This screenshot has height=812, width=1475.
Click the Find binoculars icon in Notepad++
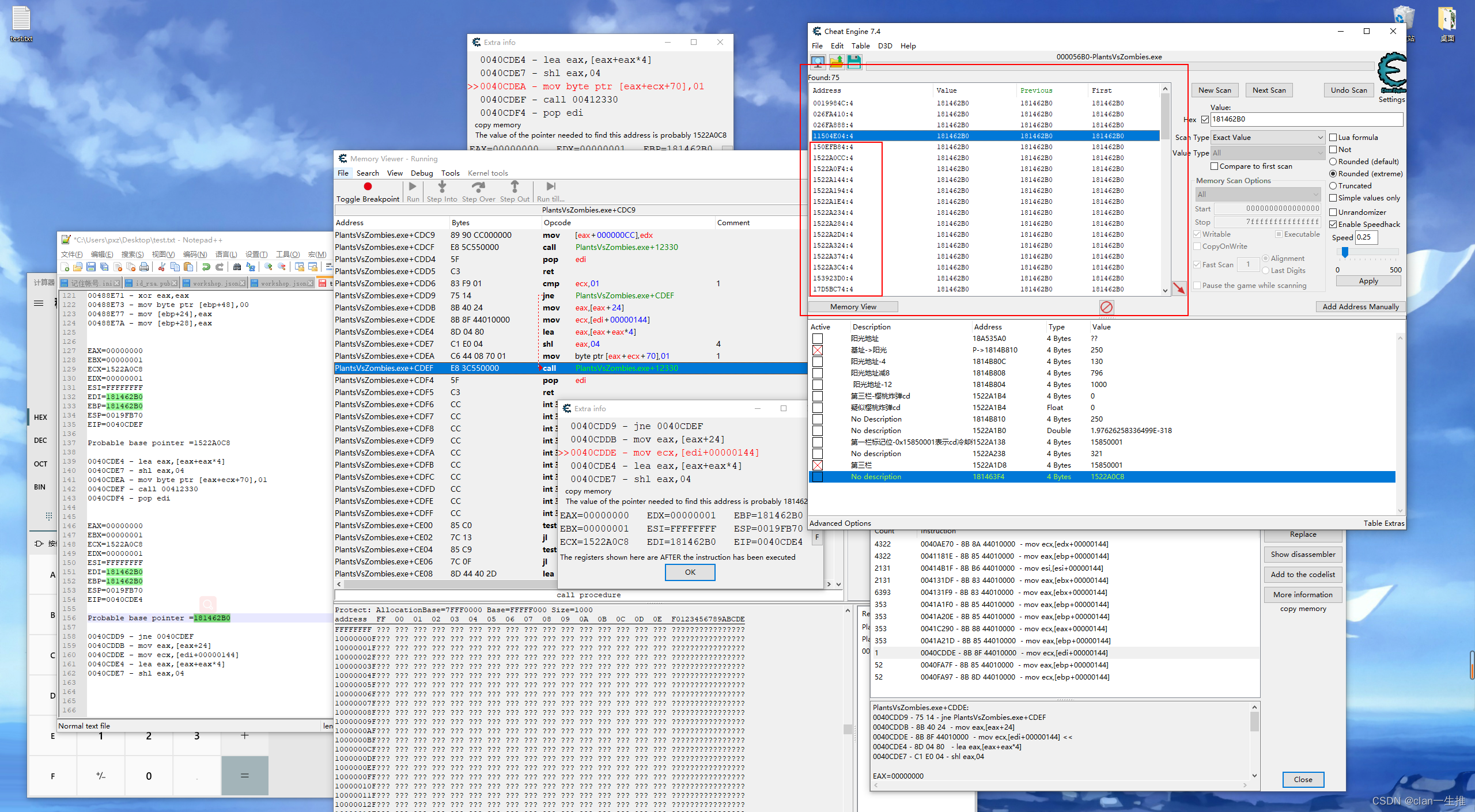click(x=237, y=267)
